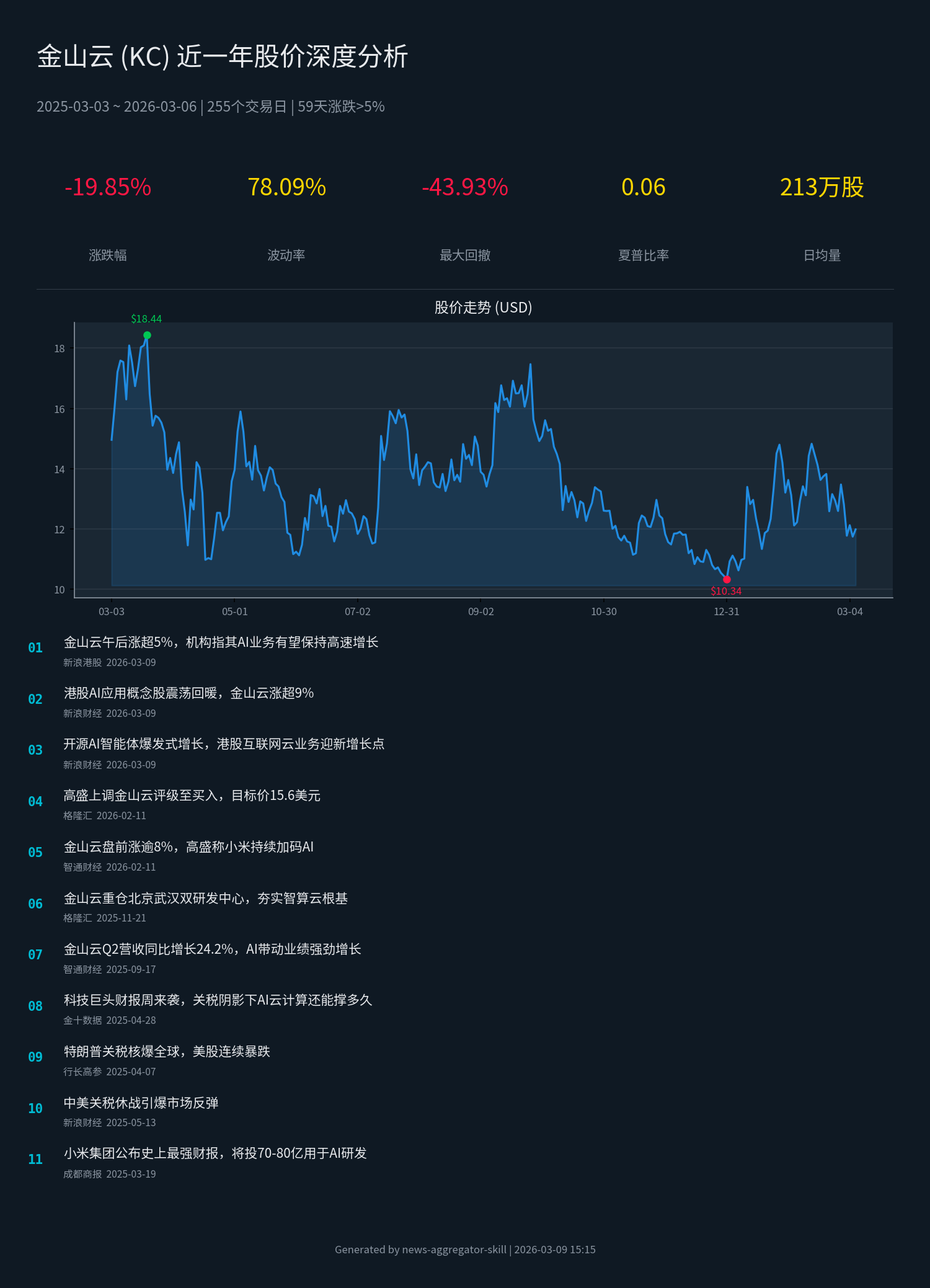This screenshot has height=1288, width=930.
Task: Click the 03-04 x-axis date label
Action: point(850,612)
